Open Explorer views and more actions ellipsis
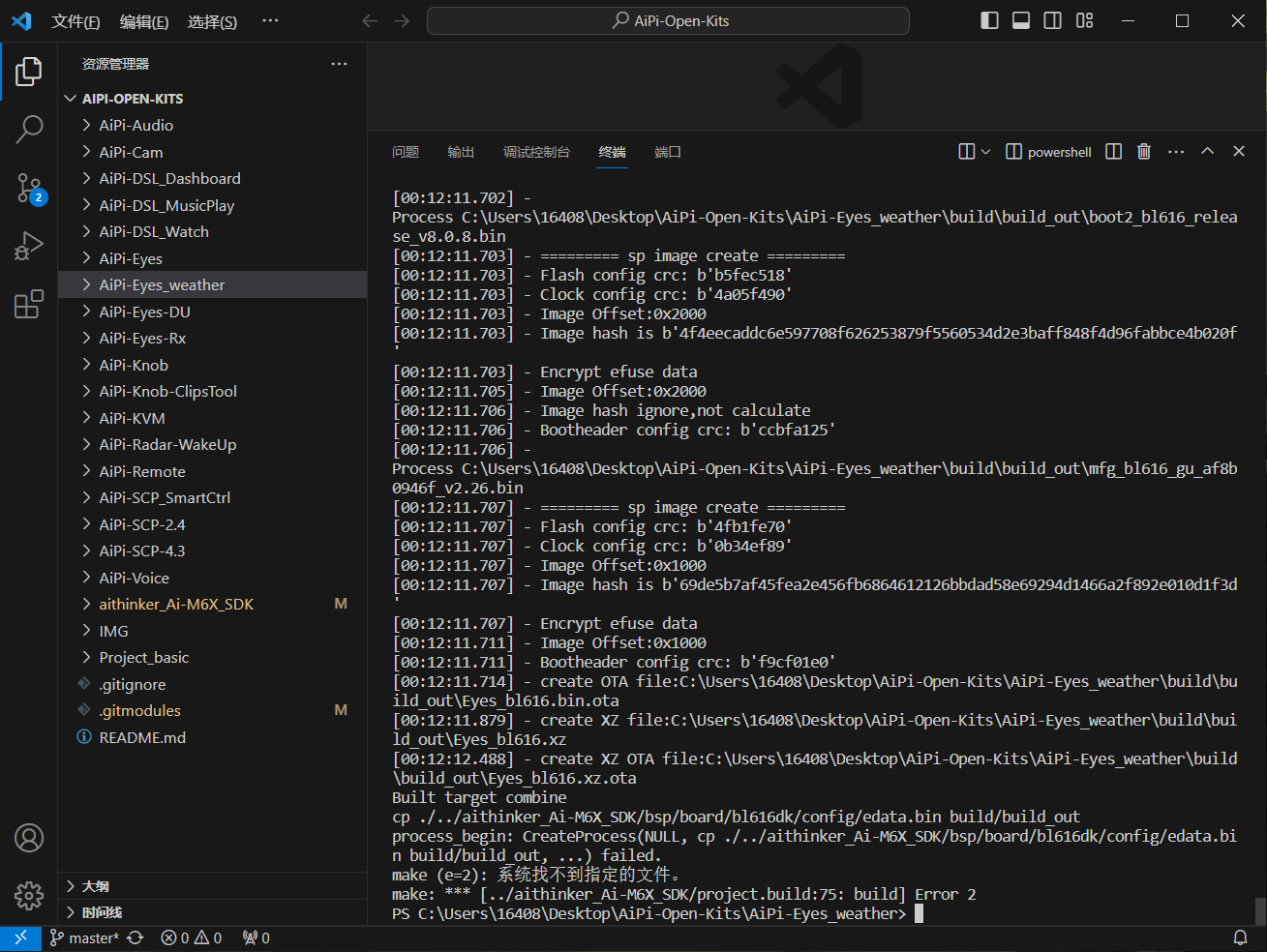 click(339, 64)
